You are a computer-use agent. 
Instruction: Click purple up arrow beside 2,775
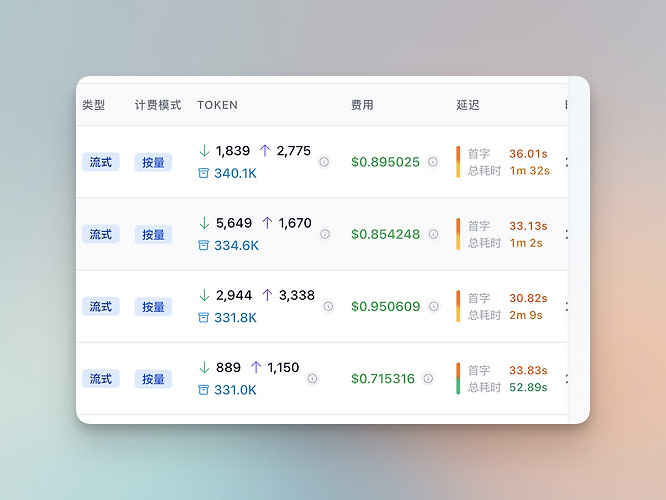coord(265,150)
